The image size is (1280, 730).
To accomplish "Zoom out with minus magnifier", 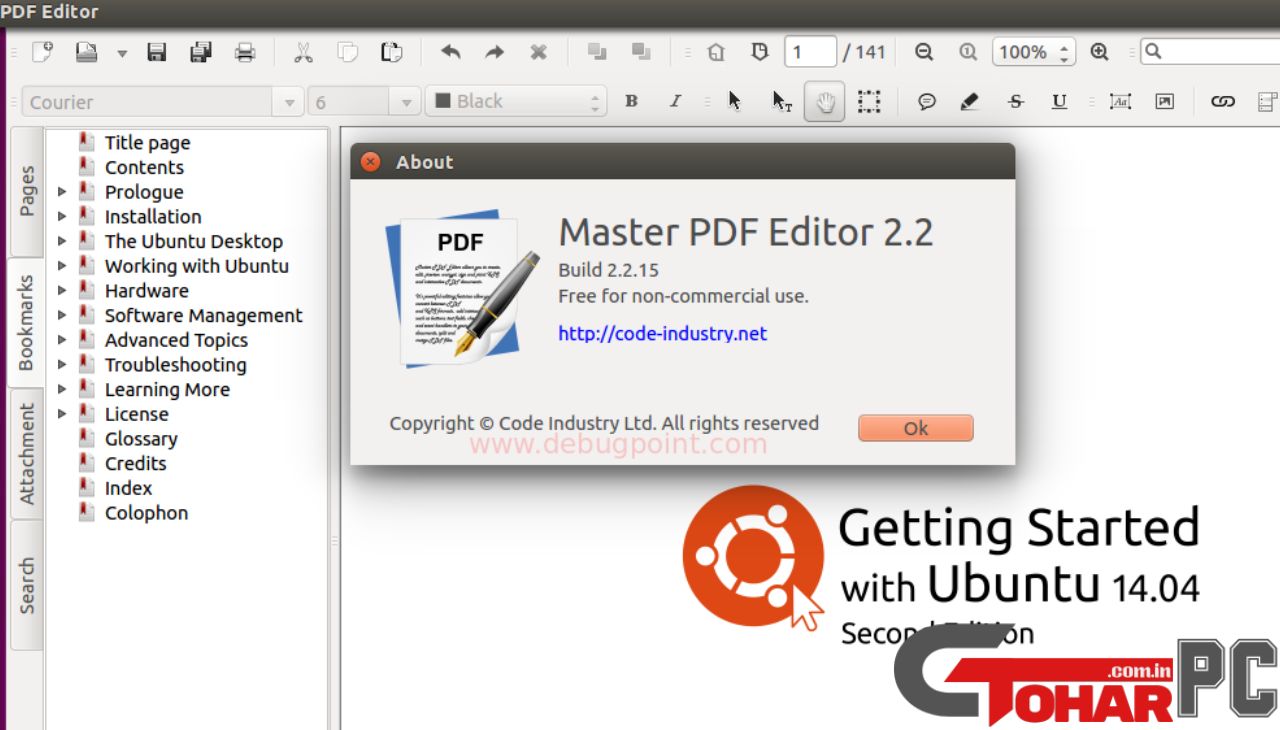I will click(x=924, y=52).
